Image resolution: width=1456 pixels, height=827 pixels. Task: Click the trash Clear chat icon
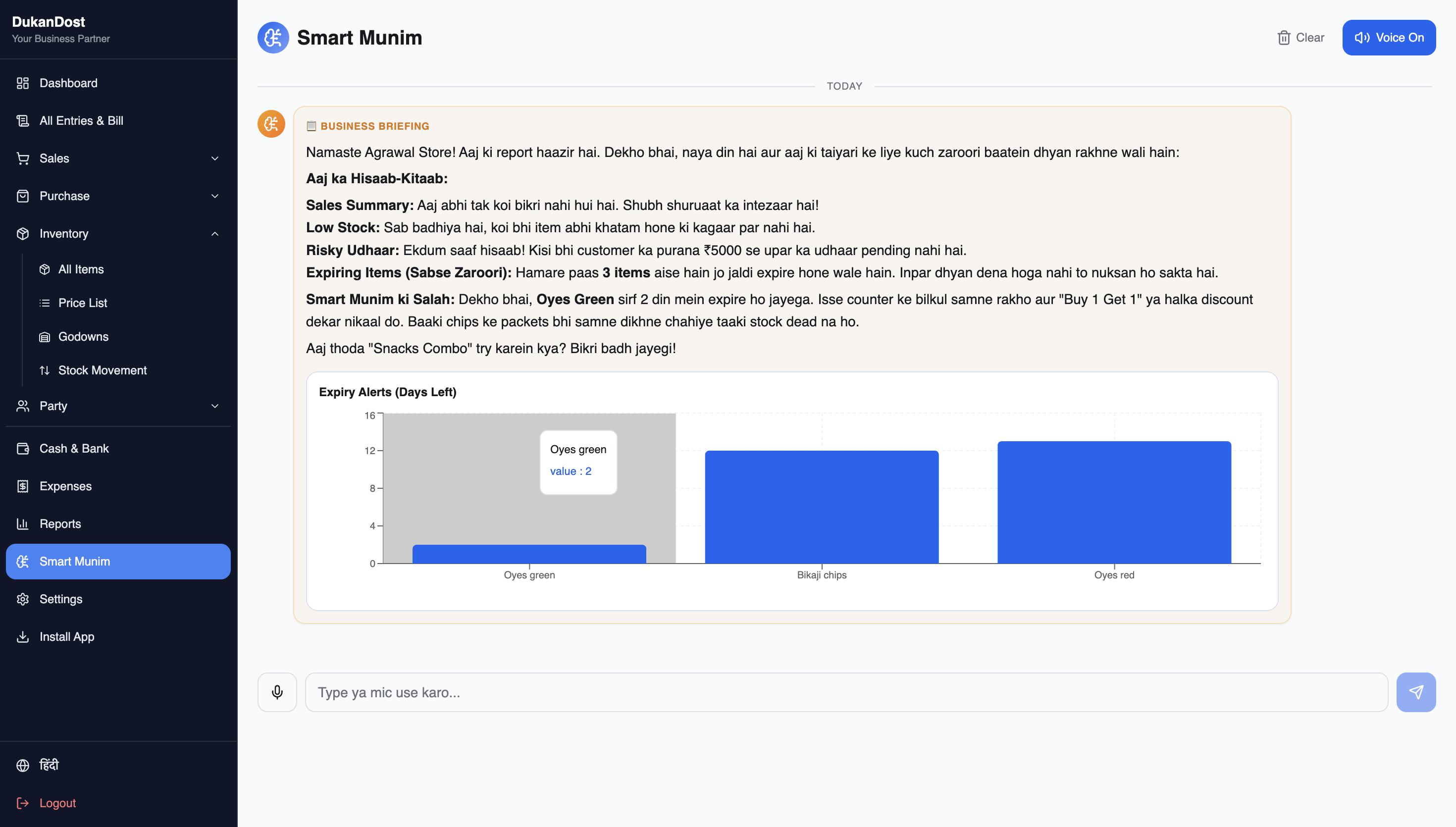1283,38
